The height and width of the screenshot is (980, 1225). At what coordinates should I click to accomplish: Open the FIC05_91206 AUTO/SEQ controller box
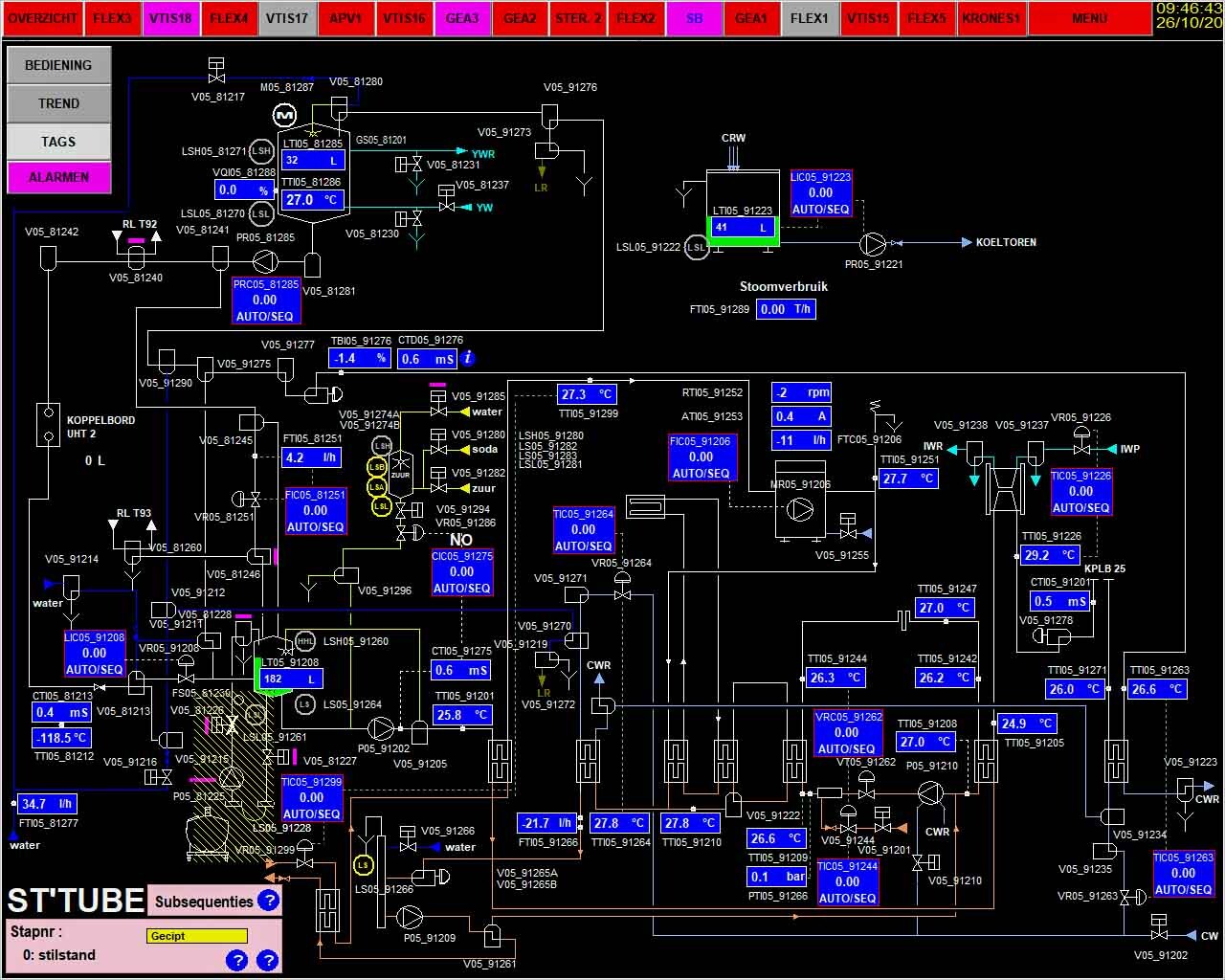coord(701,457)
